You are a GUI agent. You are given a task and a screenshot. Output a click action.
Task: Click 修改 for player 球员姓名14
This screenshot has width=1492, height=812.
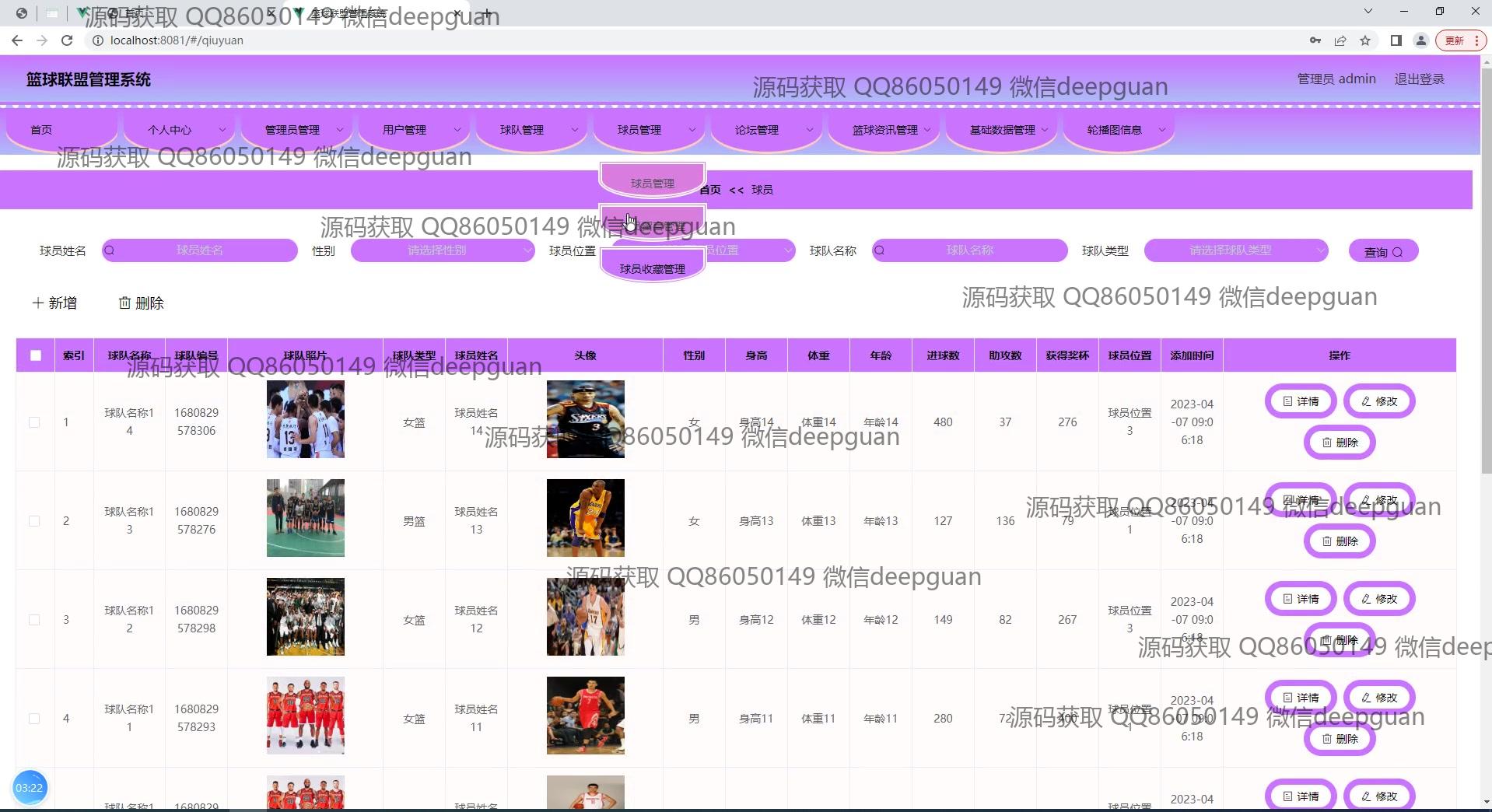coord(1379,401)
